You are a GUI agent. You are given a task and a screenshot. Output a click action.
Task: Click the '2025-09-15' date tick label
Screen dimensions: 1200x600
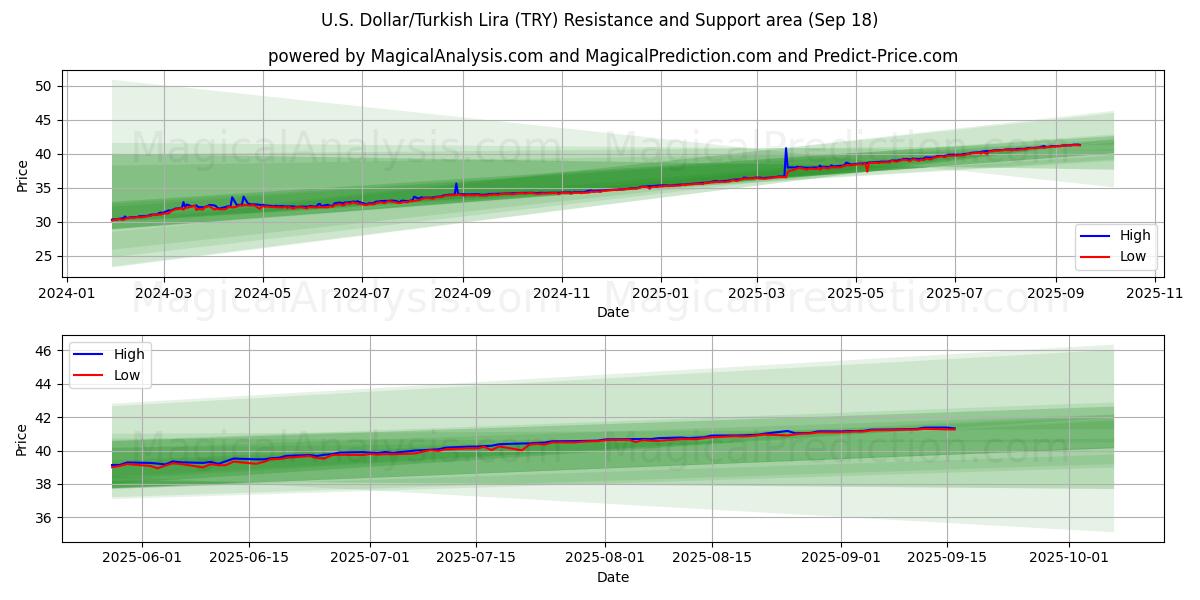tap(948, 558)
